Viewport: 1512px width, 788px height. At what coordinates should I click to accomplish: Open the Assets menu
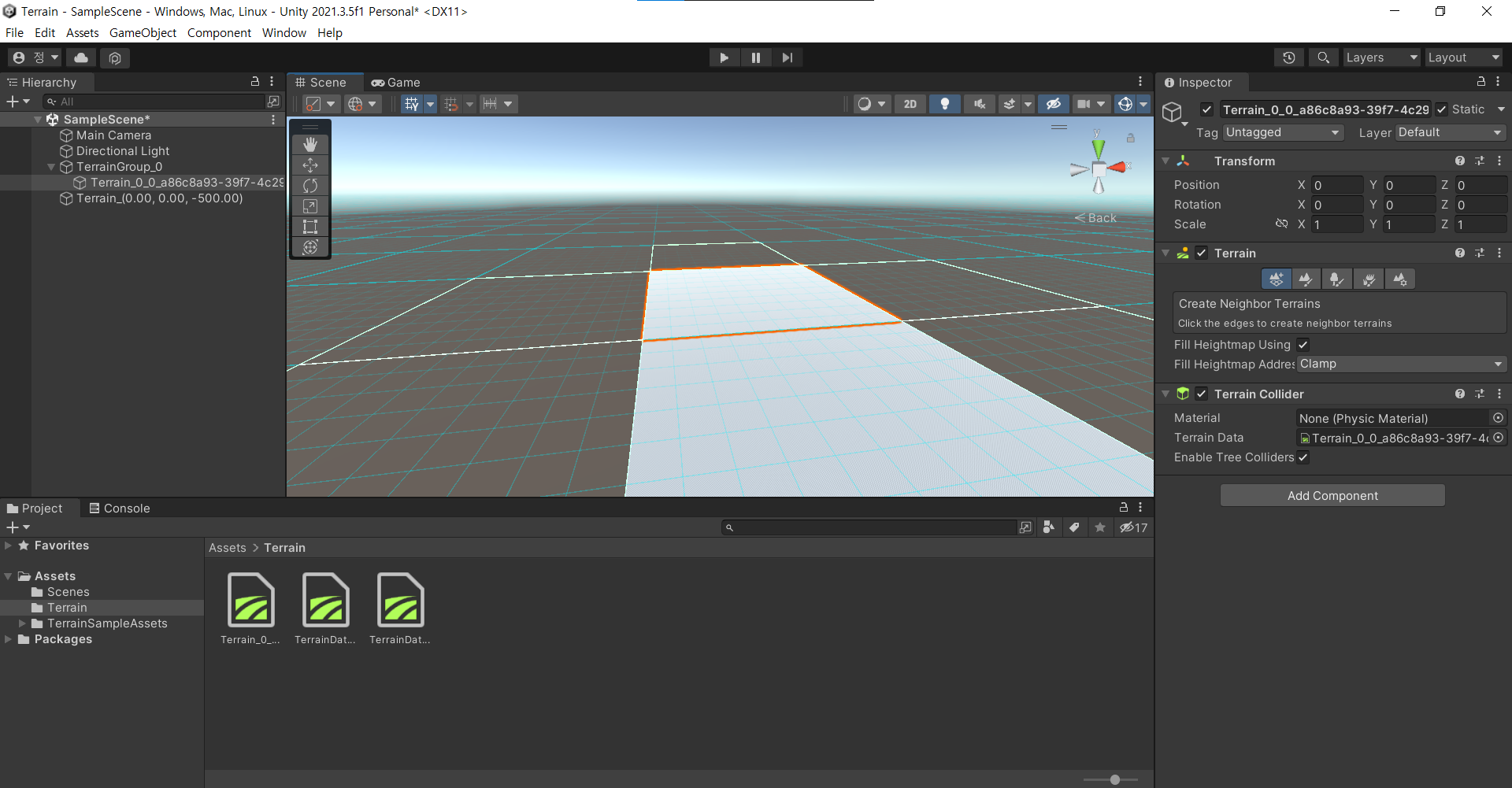[82, 33]
